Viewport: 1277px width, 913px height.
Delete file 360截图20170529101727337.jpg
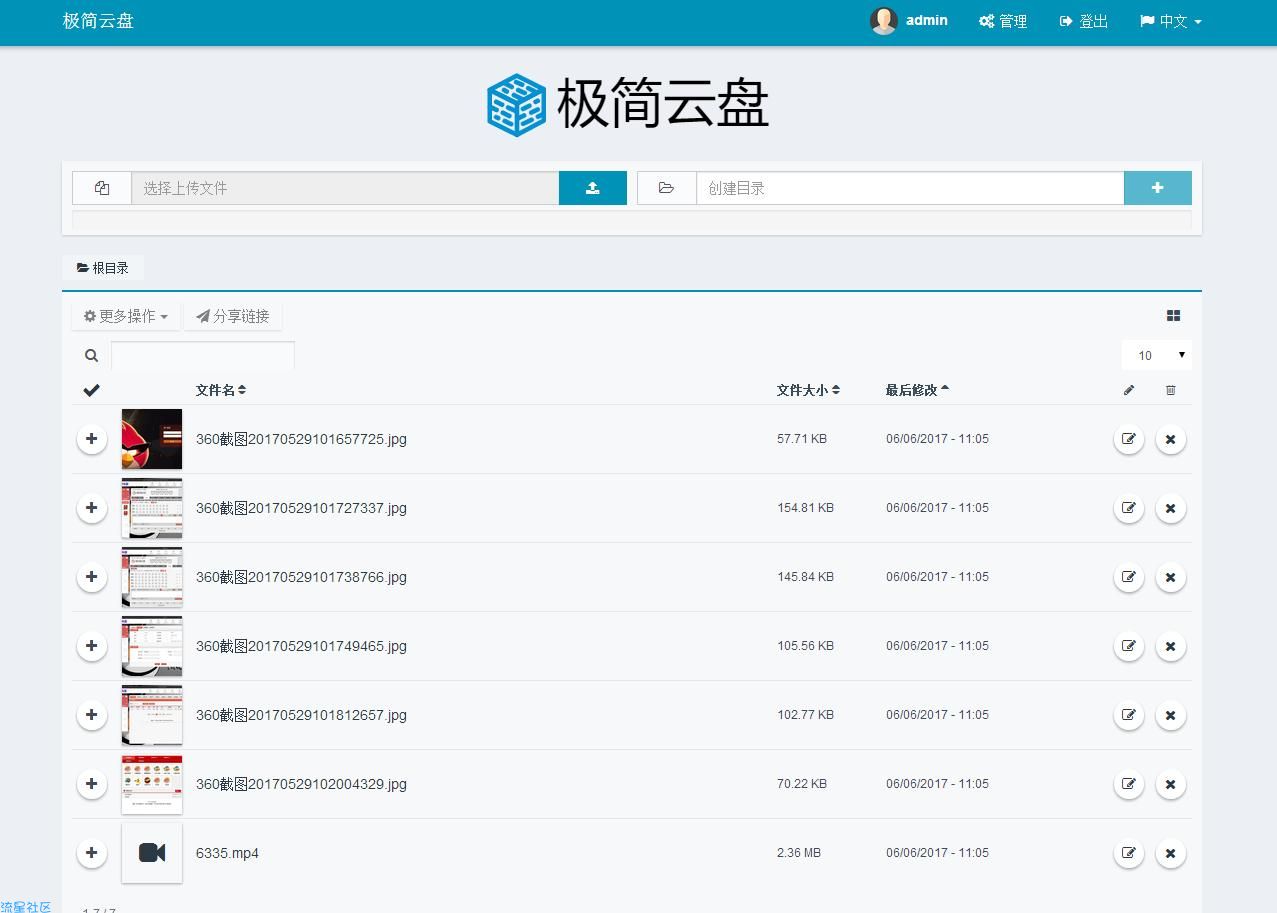tap(1171, 508)
